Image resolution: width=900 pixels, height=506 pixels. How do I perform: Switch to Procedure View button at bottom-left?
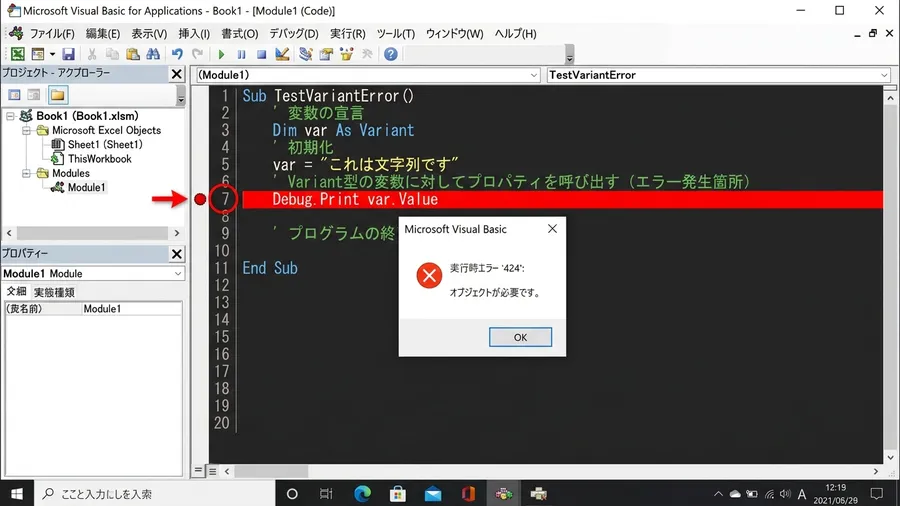coord(199,471)
